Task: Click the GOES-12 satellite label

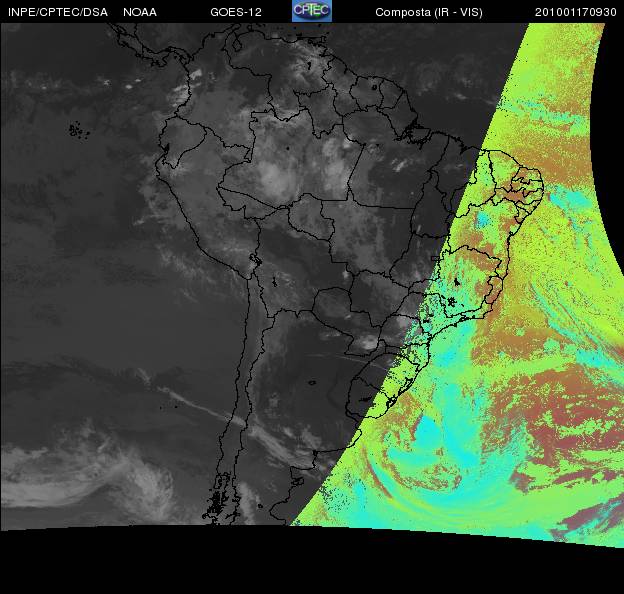Action: click(x=236, y=12)
